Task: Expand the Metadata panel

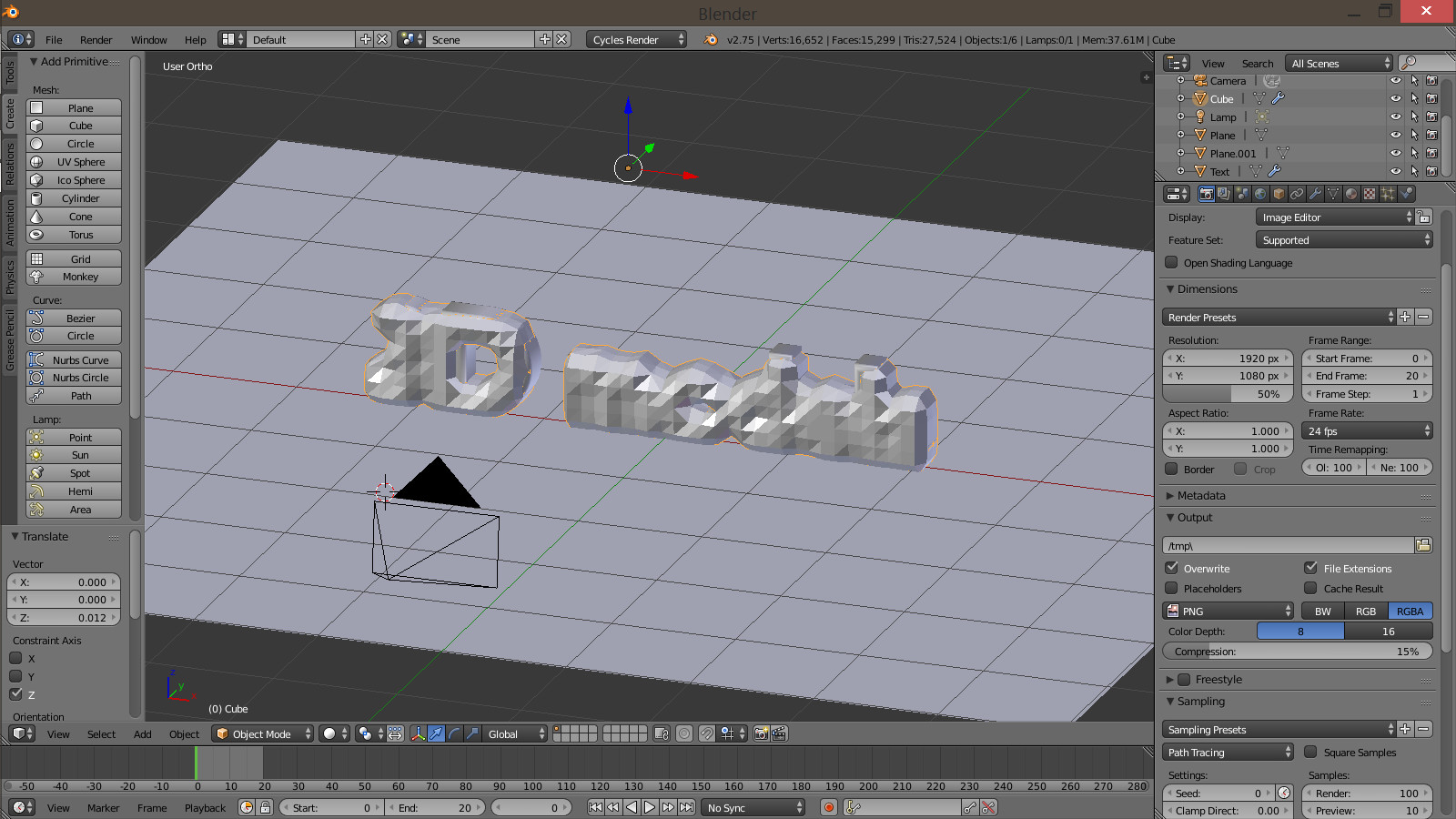Action: [1200, 496]
